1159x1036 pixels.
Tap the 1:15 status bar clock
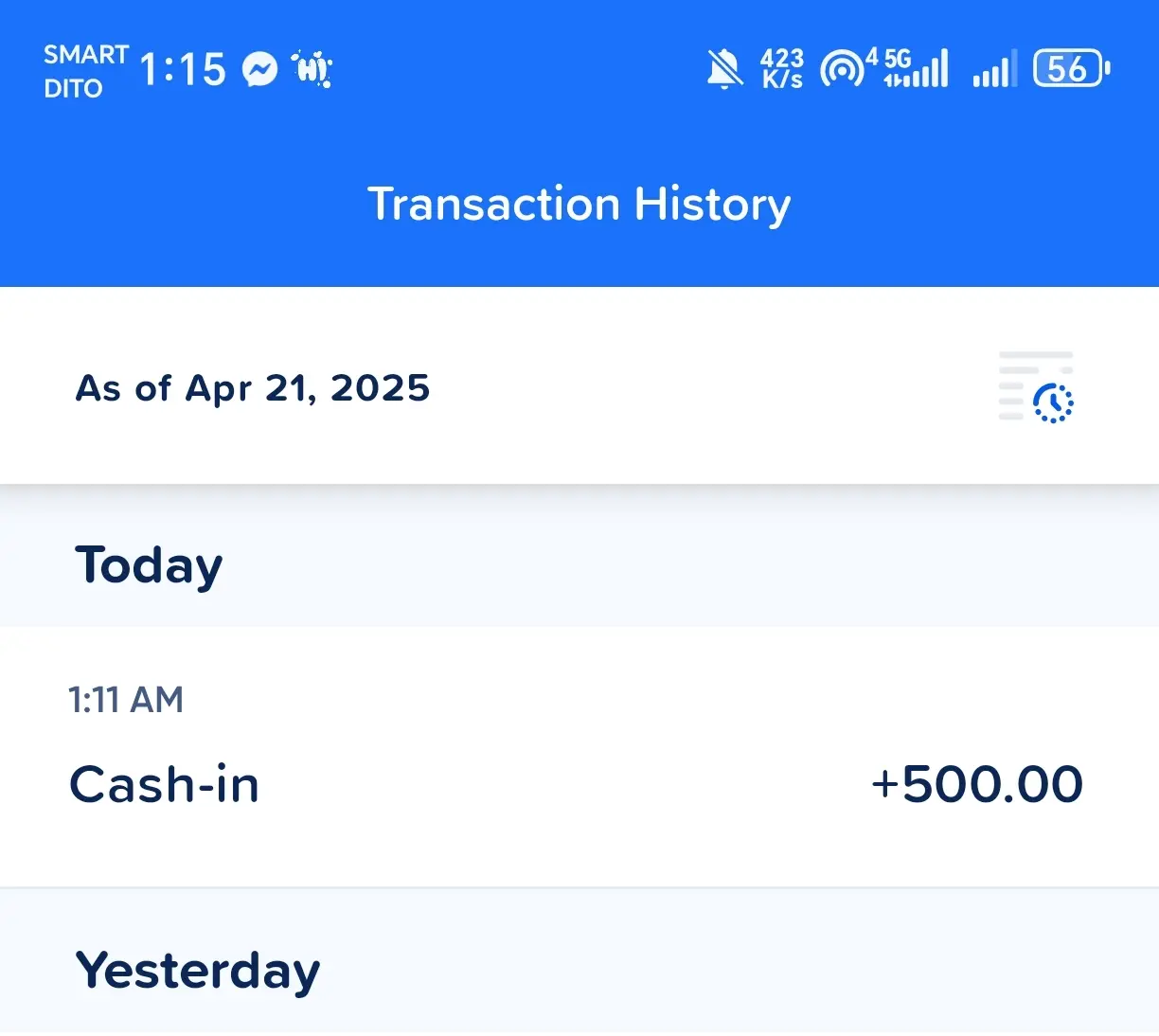pyautogui.click(x=183, y=69)
